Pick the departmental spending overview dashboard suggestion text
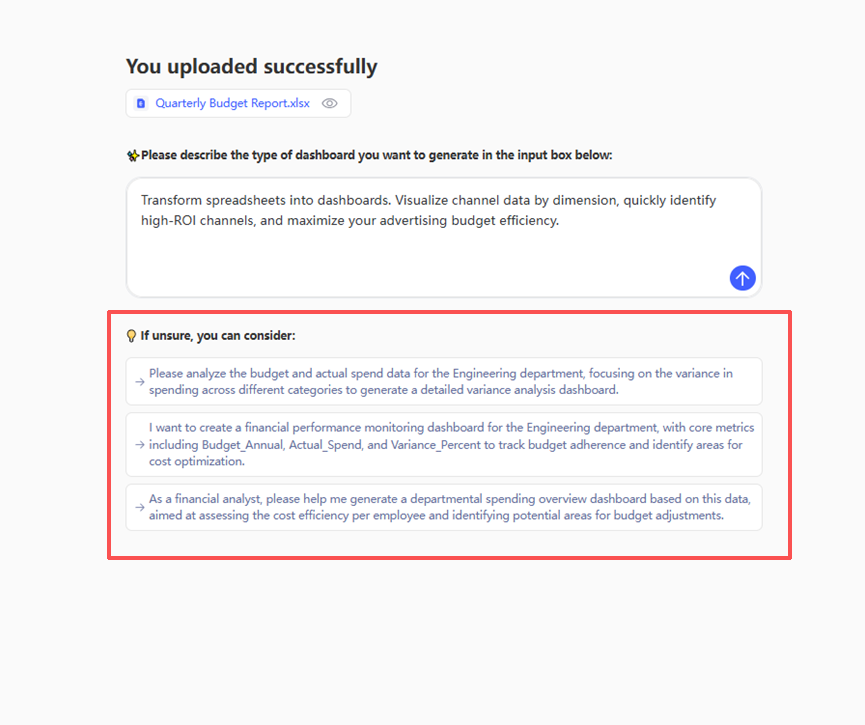Viewport: 865px width, 725px height. click(450, 507)
